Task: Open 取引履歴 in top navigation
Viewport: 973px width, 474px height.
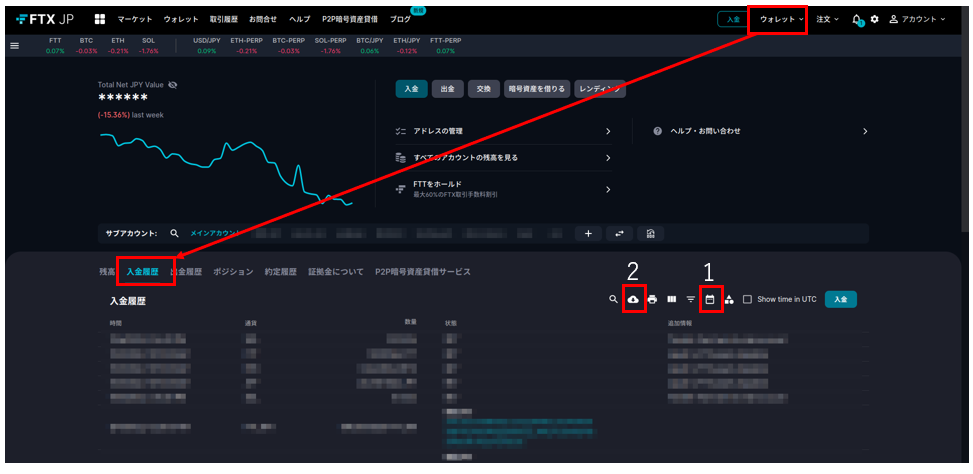Action: [x=224, y=19]
